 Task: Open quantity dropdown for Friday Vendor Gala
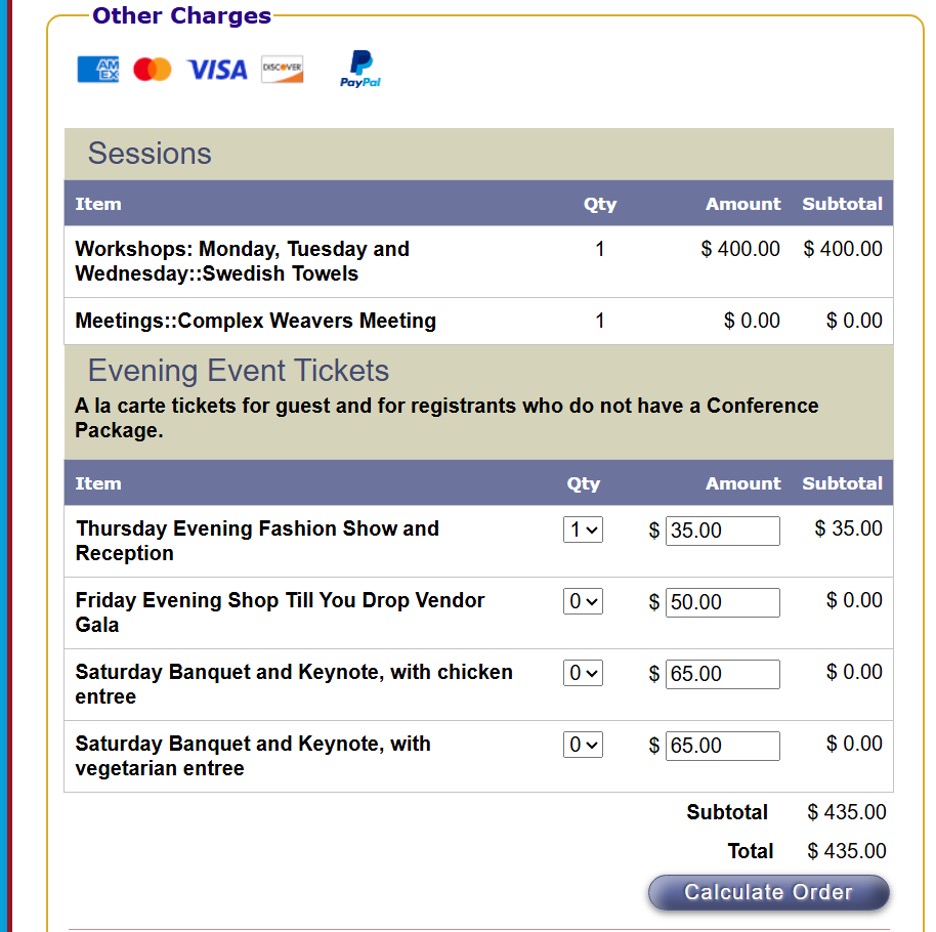click(x=583, y=602)
